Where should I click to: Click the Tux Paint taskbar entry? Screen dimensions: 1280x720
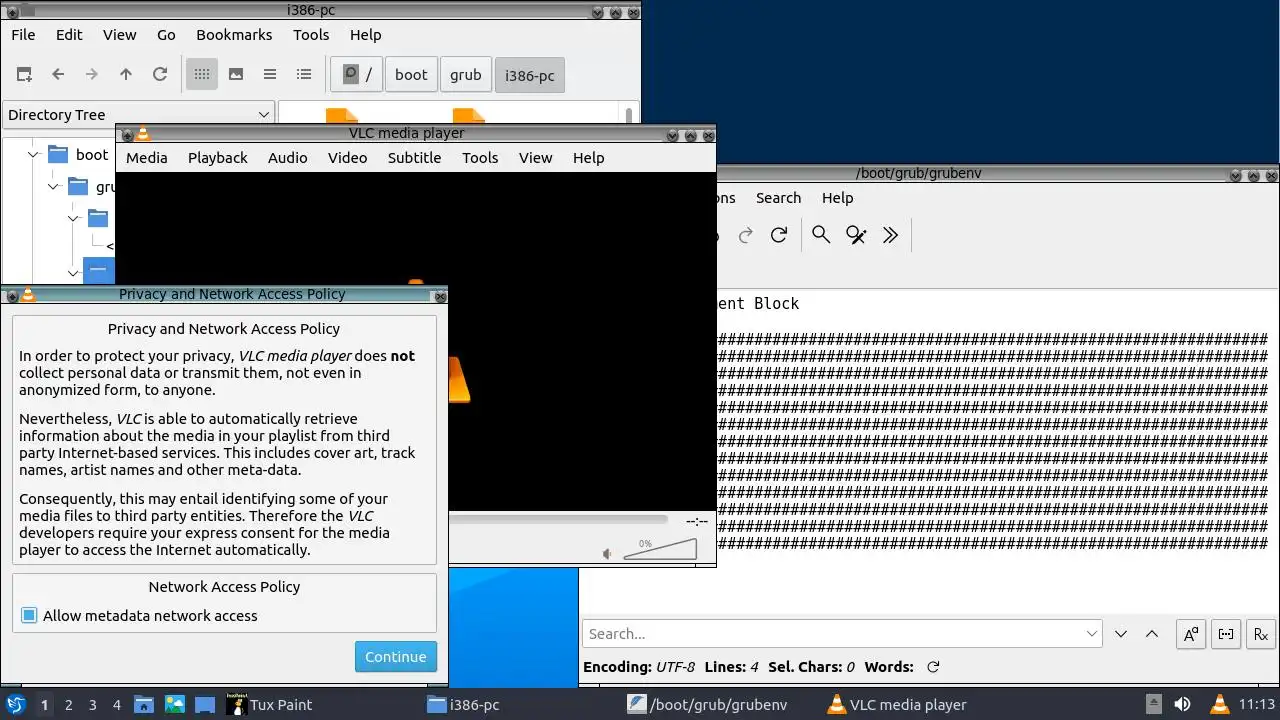point(269,704)
